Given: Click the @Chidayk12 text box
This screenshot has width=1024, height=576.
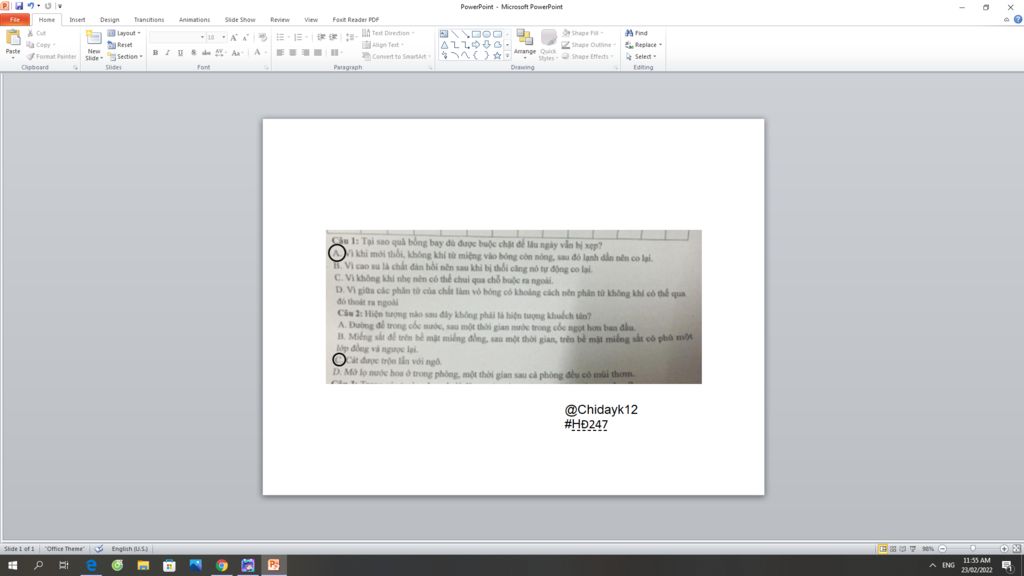Looking at the screenshot, I should point(601,417).
